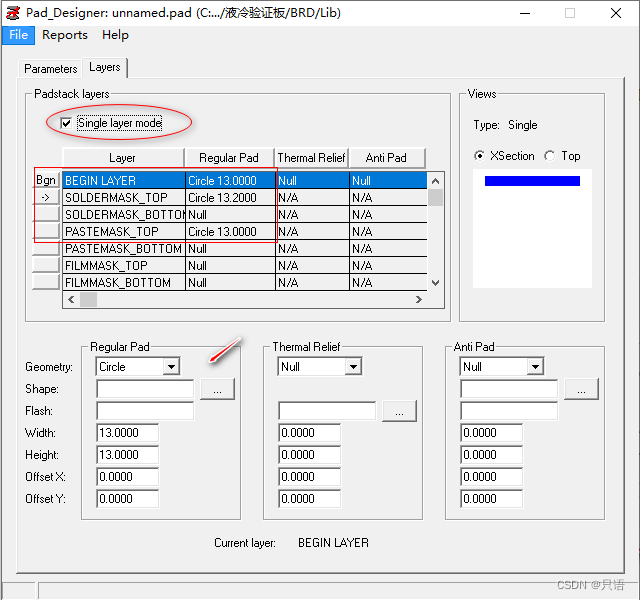The image size is (640, 600).
Task: Click the Thermal Relief column header
Action: (x=311, y=158)
